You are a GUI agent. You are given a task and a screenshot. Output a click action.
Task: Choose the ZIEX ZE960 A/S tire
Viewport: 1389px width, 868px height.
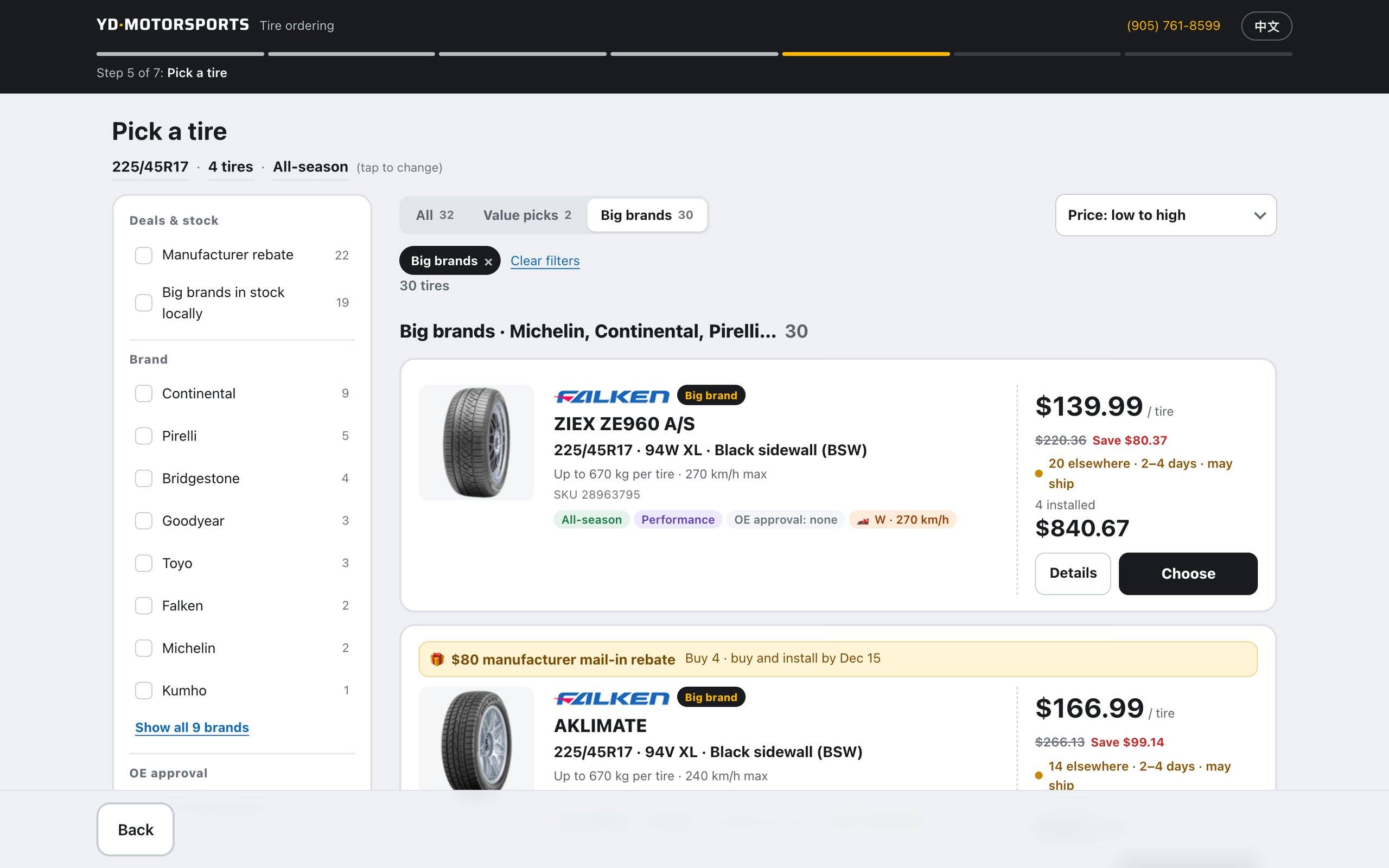tap(1188, 573)
